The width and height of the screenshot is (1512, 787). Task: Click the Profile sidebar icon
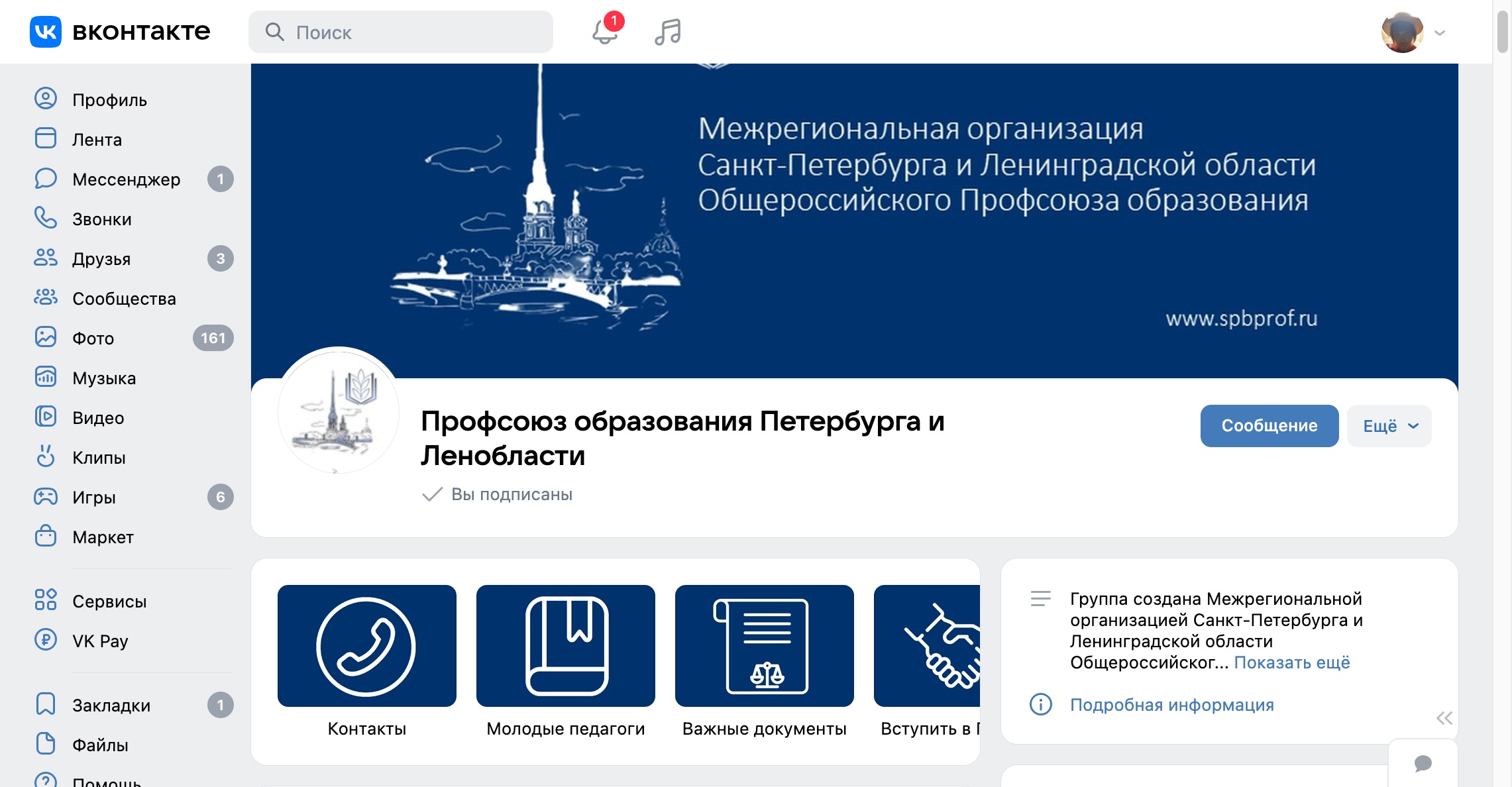(x=46, y=99)
